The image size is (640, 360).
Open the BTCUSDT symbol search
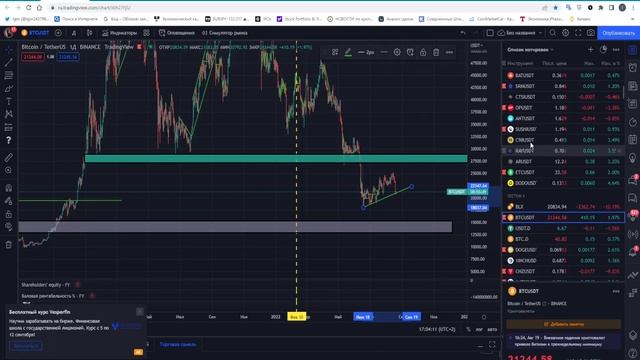35,33
